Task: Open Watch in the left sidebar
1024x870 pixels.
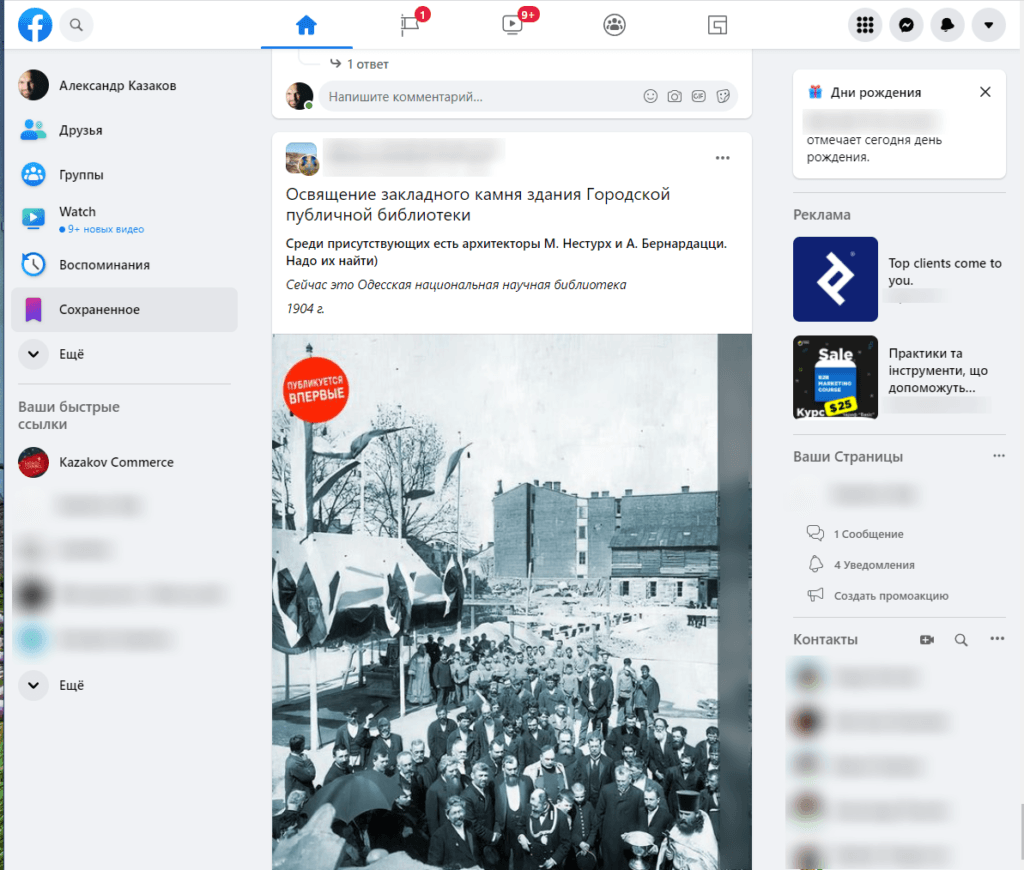Action: (125, 219)
